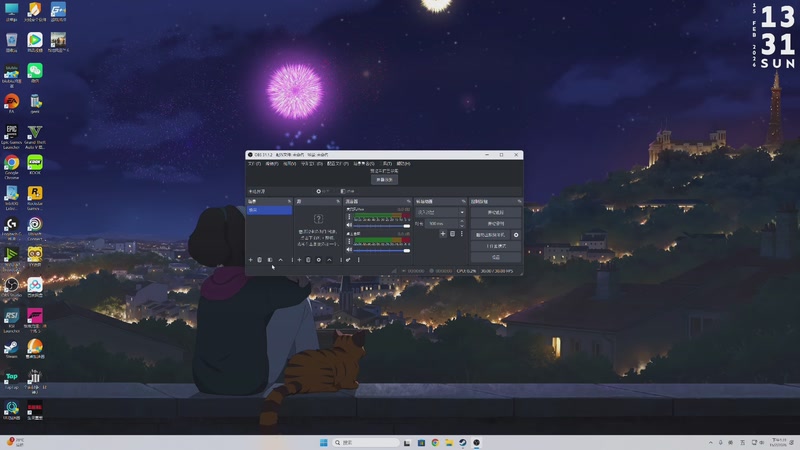
Task: Click the Start Virtual Camera button
Action: pyautogui.click(x=490, y=235)
